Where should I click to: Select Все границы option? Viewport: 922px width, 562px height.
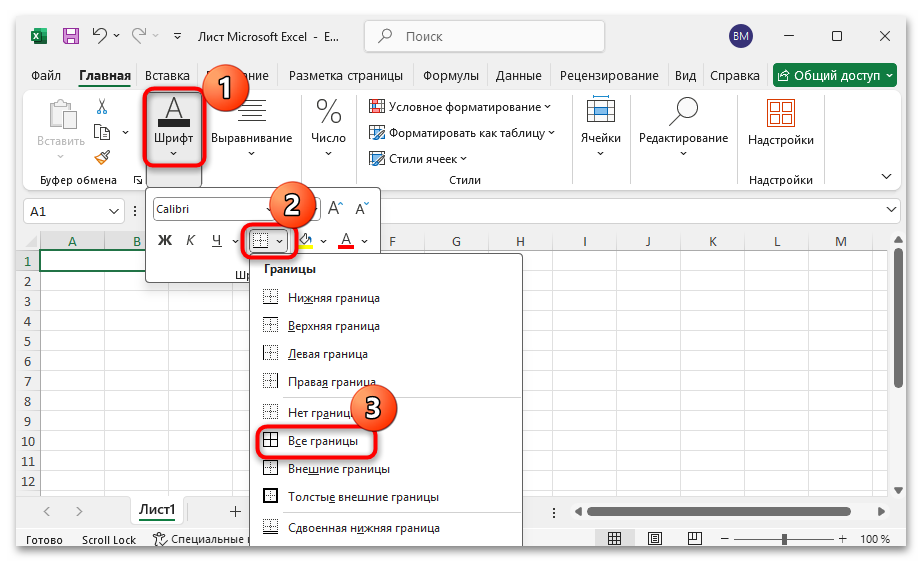[x=386, y=441]
